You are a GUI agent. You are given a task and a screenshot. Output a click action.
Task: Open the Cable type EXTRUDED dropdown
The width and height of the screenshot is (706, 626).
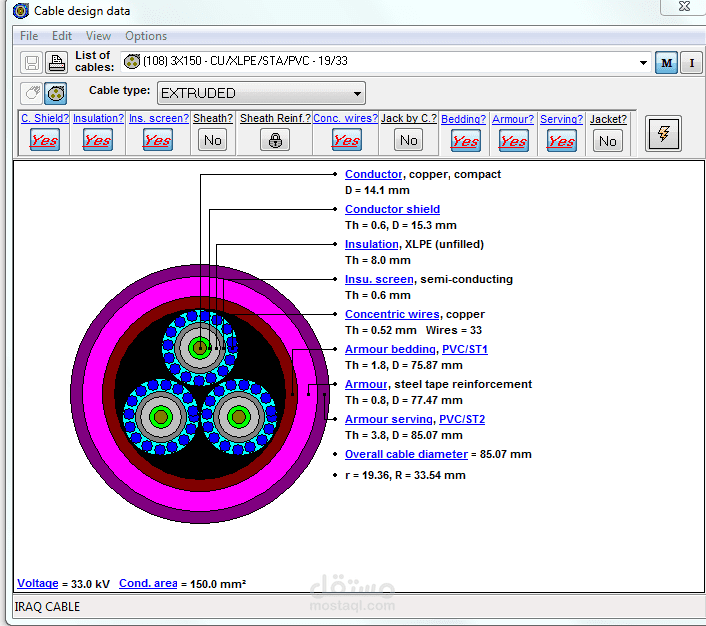[x=261, y=93]
